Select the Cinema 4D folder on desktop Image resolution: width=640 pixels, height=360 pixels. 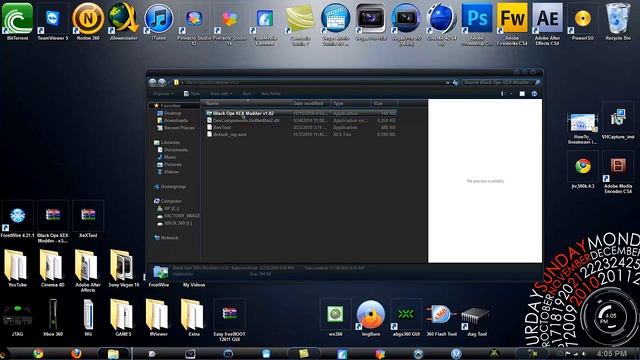(53, 268)
